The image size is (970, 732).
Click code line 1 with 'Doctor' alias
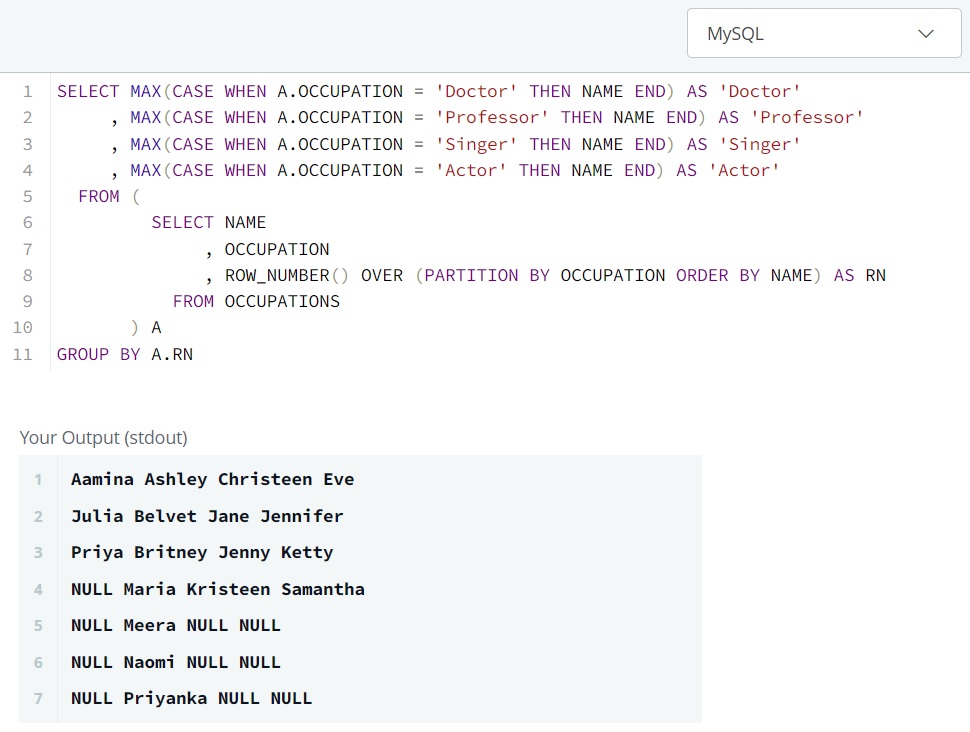tap(428, 92)
